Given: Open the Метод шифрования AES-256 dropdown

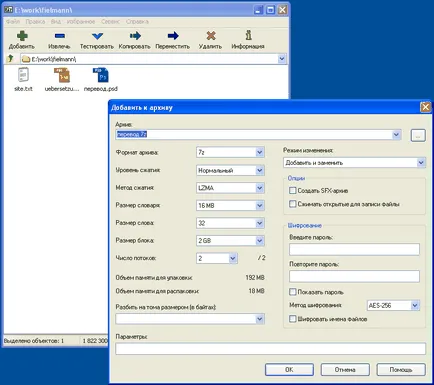Looking at the screenshot, I should click(415, 305).
